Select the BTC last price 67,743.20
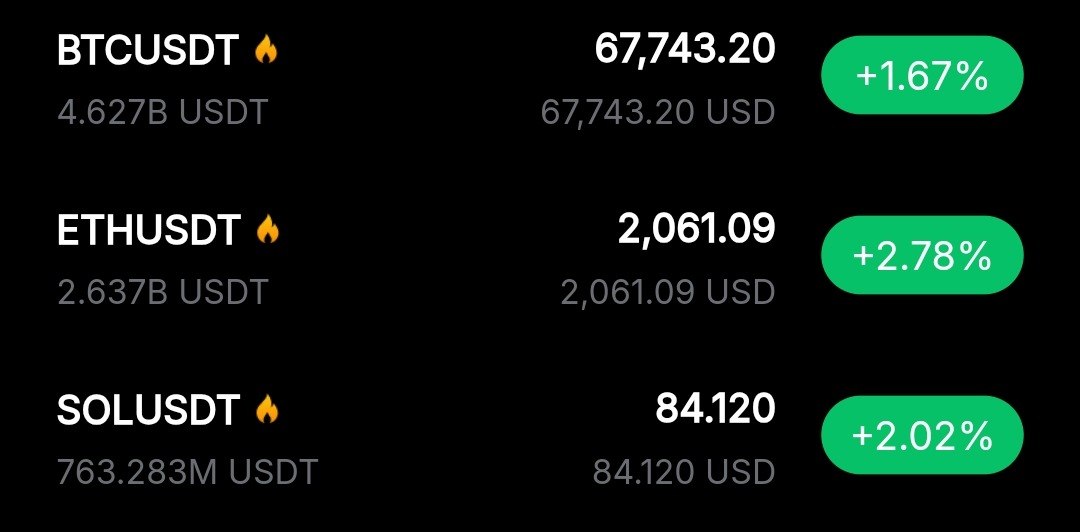Viewport: 1080px width, 532px height. pyautogui.click(x=684, y=48)
